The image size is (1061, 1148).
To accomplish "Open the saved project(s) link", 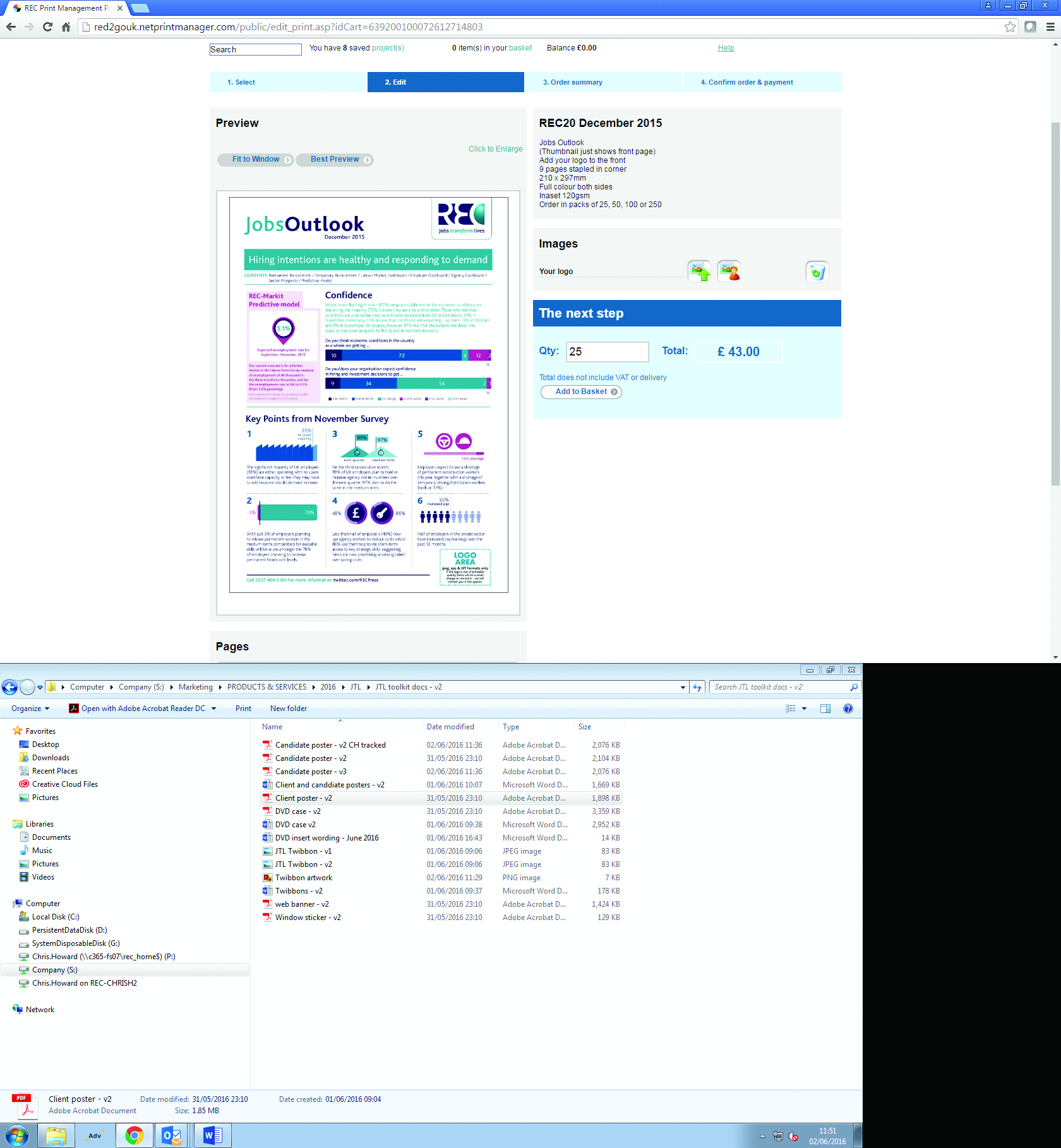I will [388, 48].
